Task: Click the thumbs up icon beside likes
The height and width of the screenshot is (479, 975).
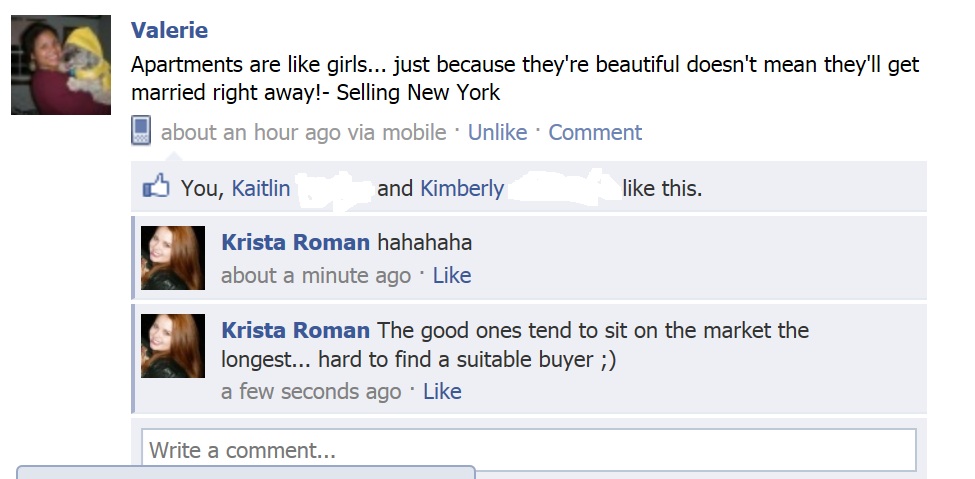Action: coord(156,187)
